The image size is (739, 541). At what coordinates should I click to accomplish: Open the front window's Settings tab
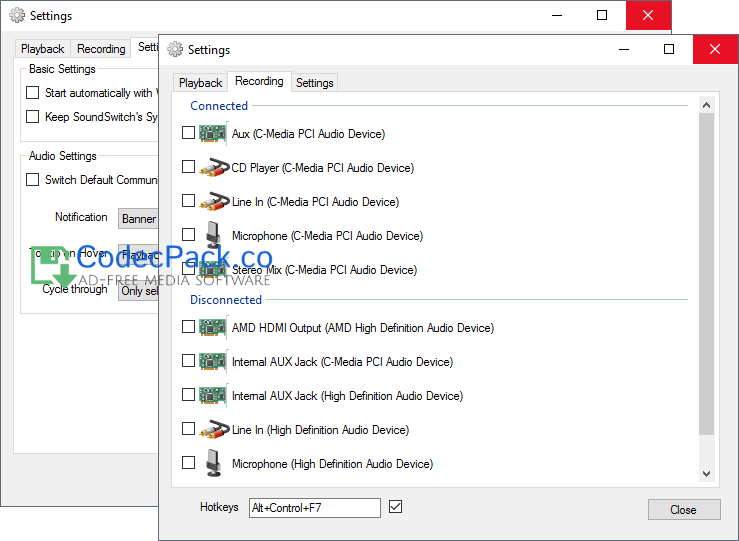[314, 83]
